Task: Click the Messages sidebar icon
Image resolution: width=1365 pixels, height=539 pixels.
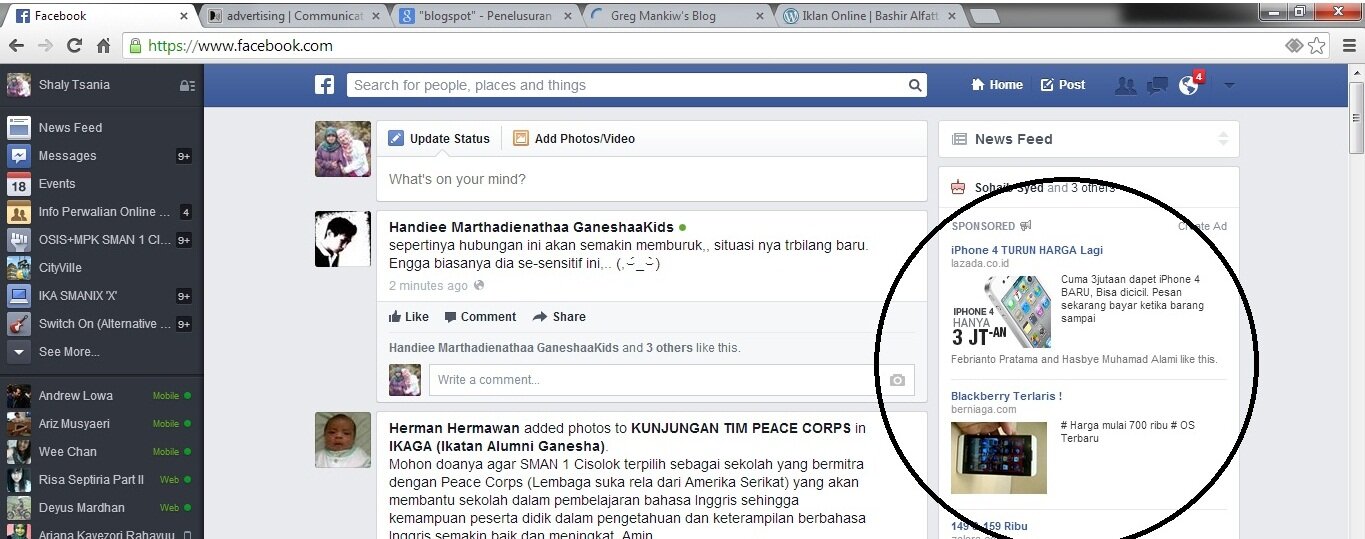Action: (19, 155)
